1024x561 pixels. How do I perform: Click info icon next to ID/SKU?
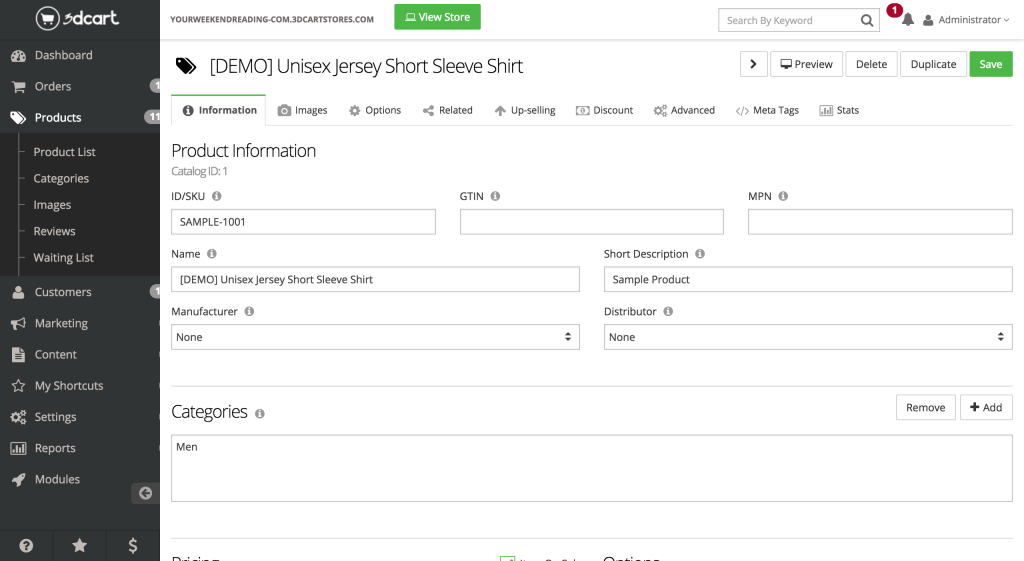click(217, 197)
